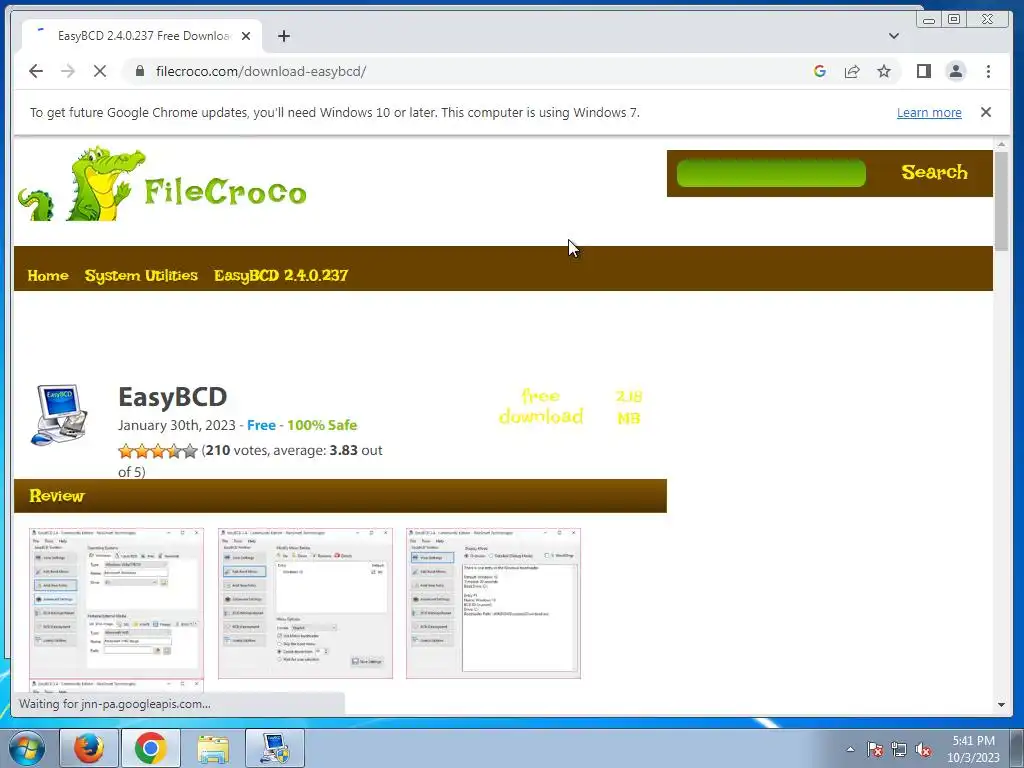Click the Search button

[x=934, y=172]
